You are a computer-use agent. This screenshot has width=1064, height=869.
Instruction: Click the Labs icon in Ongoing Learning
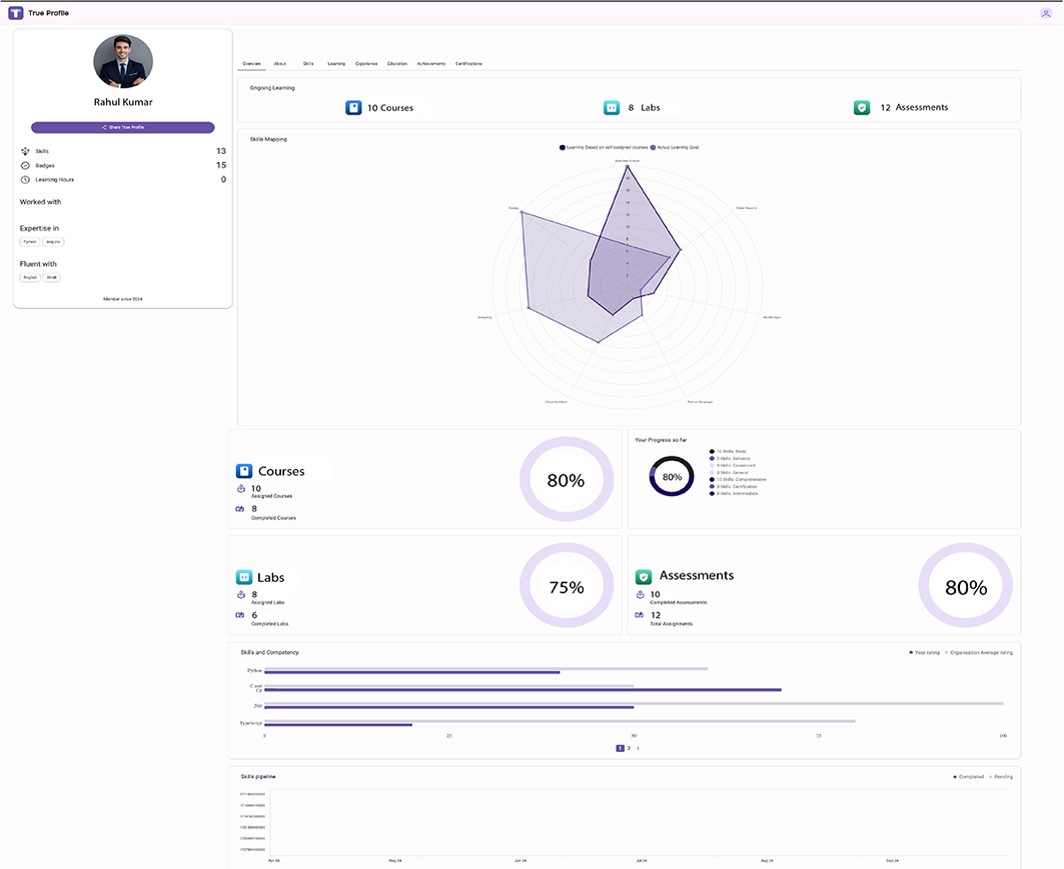[611, 108]
